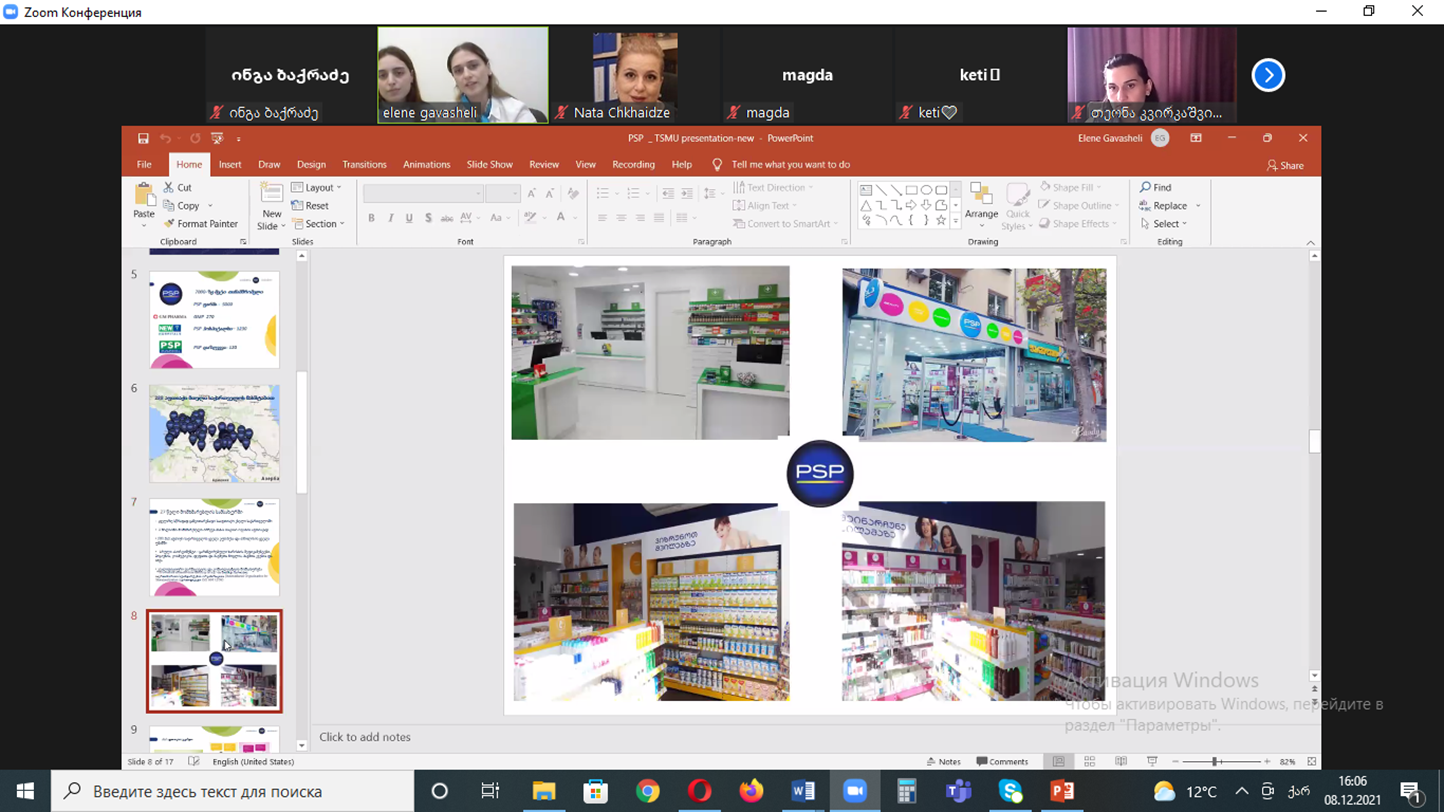Zoom in with the plus button
This screenshot has width=1444, height=812.
pyautogui.click(x=1267, y=762)
